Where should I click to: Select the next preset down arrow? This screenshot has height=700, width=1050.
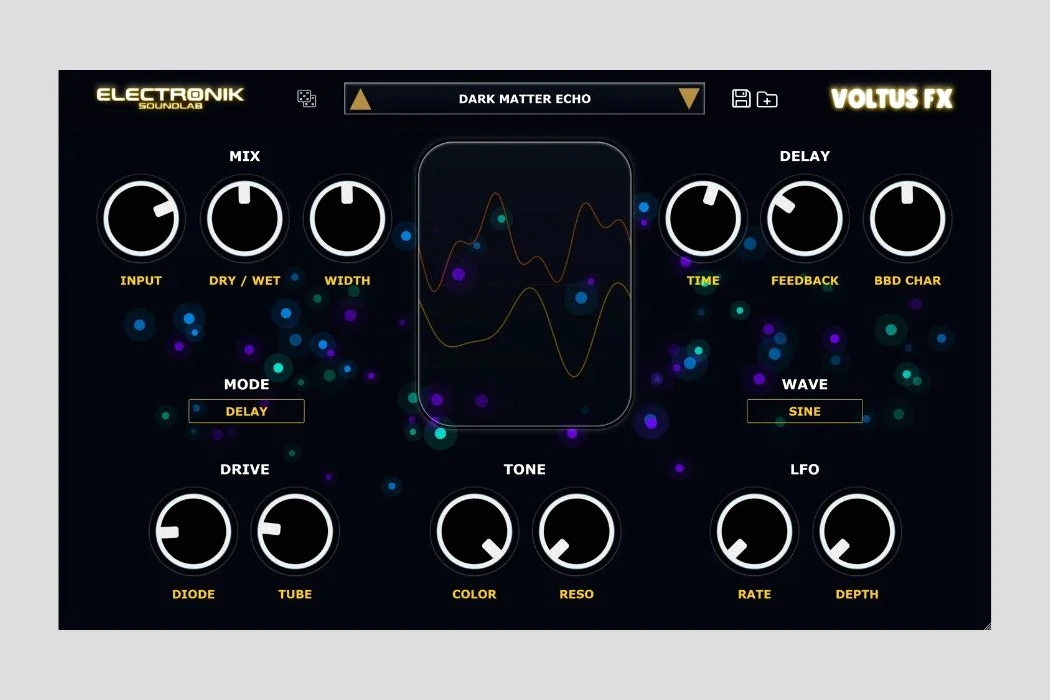tap(688, 99)
